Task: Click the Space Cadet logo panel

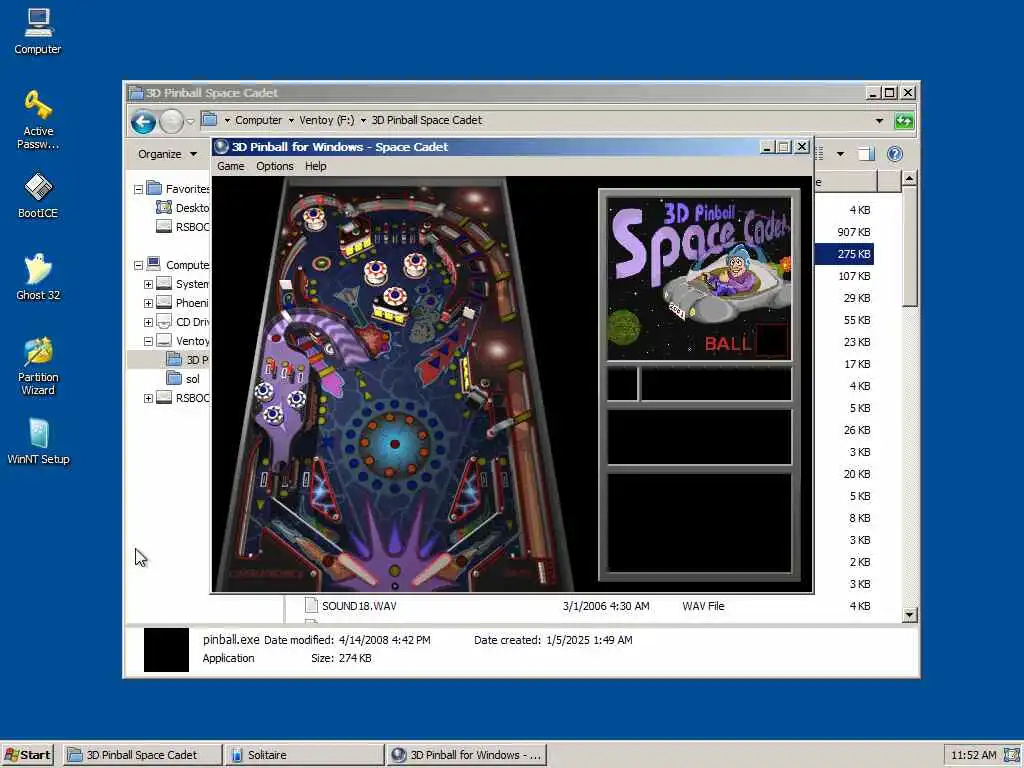Action: 699,278
